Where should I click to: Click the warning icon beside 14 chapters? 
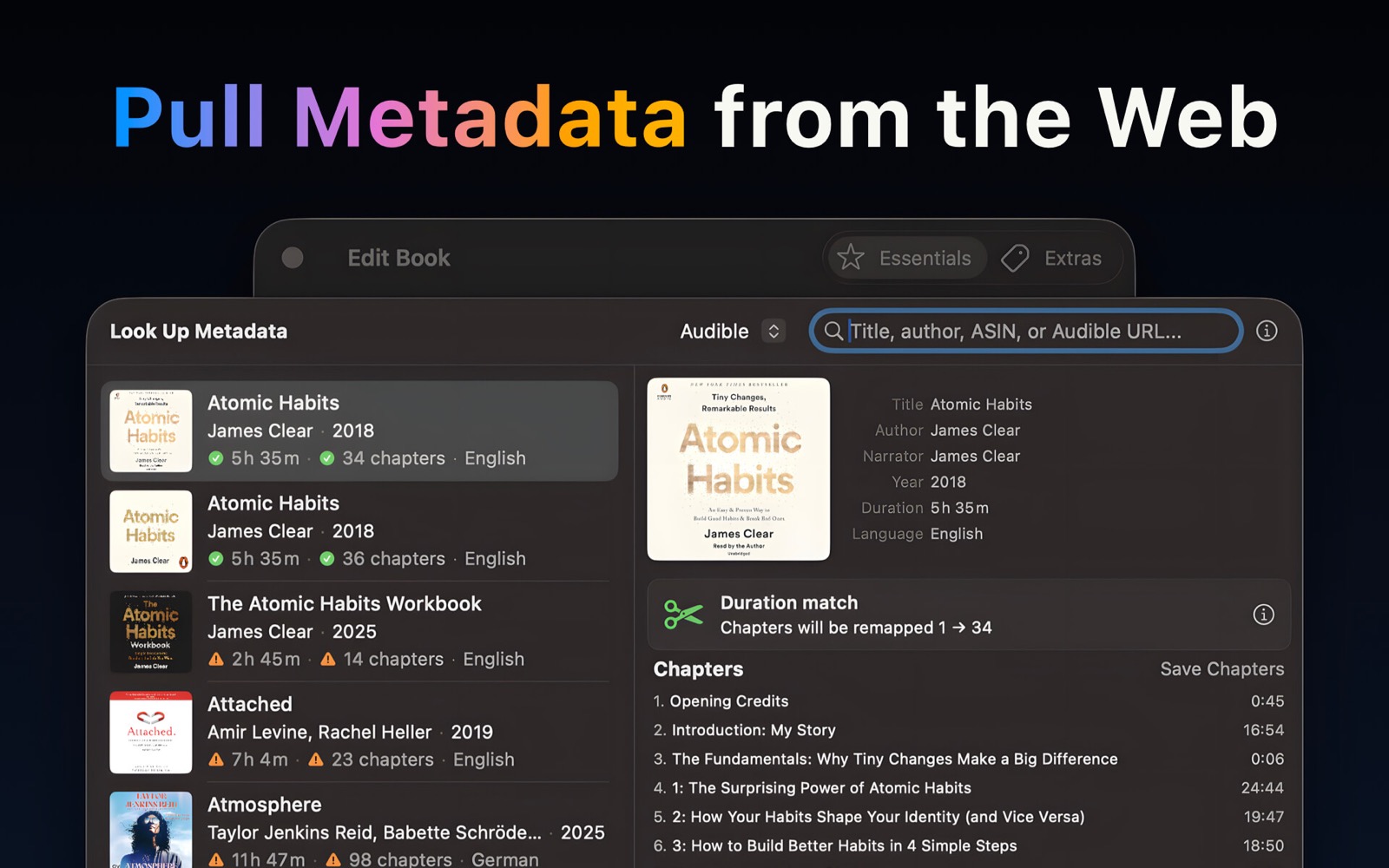coord(328,659)
